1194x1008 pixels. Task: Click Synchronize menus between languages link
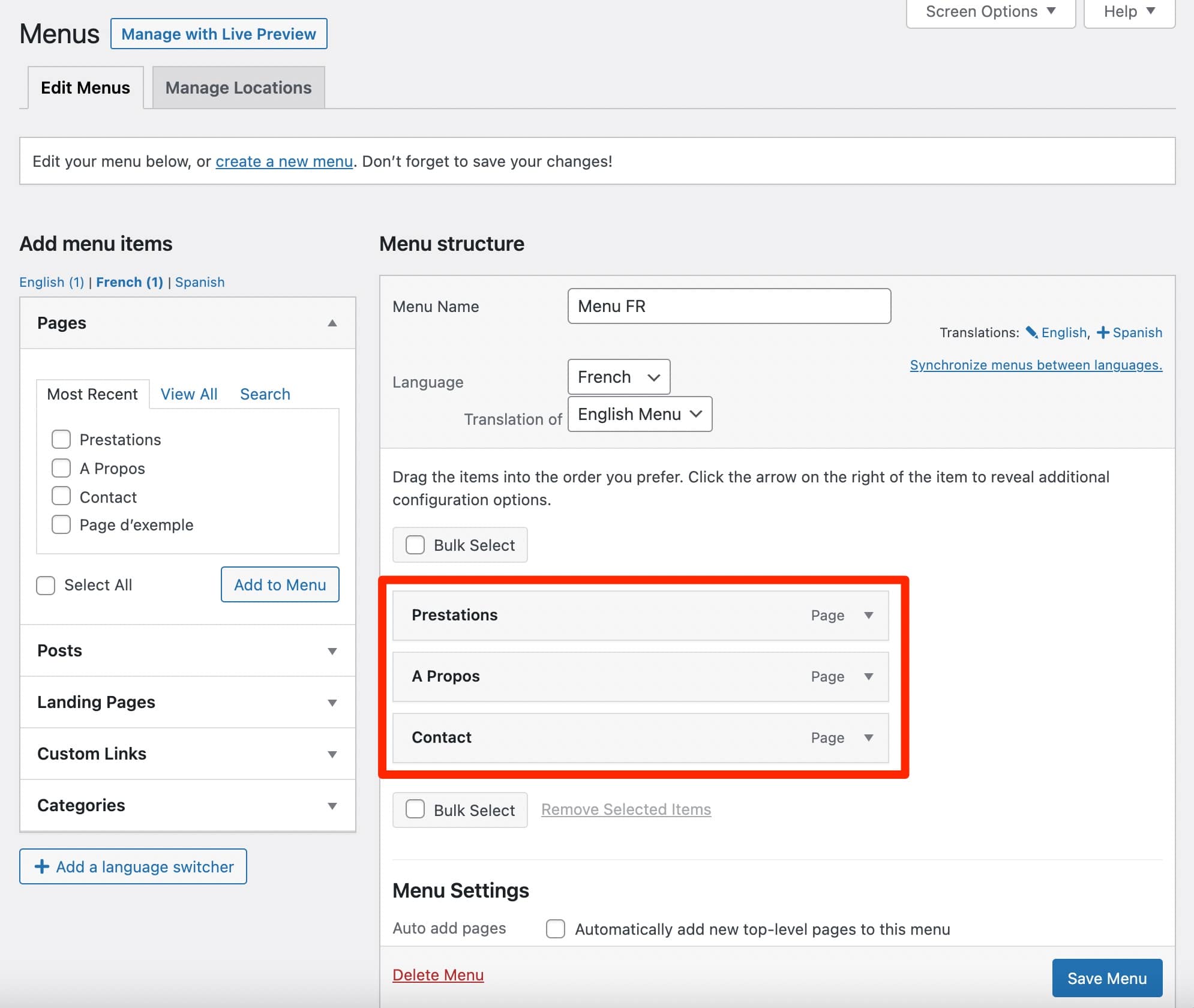click(x=1036, y=365)
